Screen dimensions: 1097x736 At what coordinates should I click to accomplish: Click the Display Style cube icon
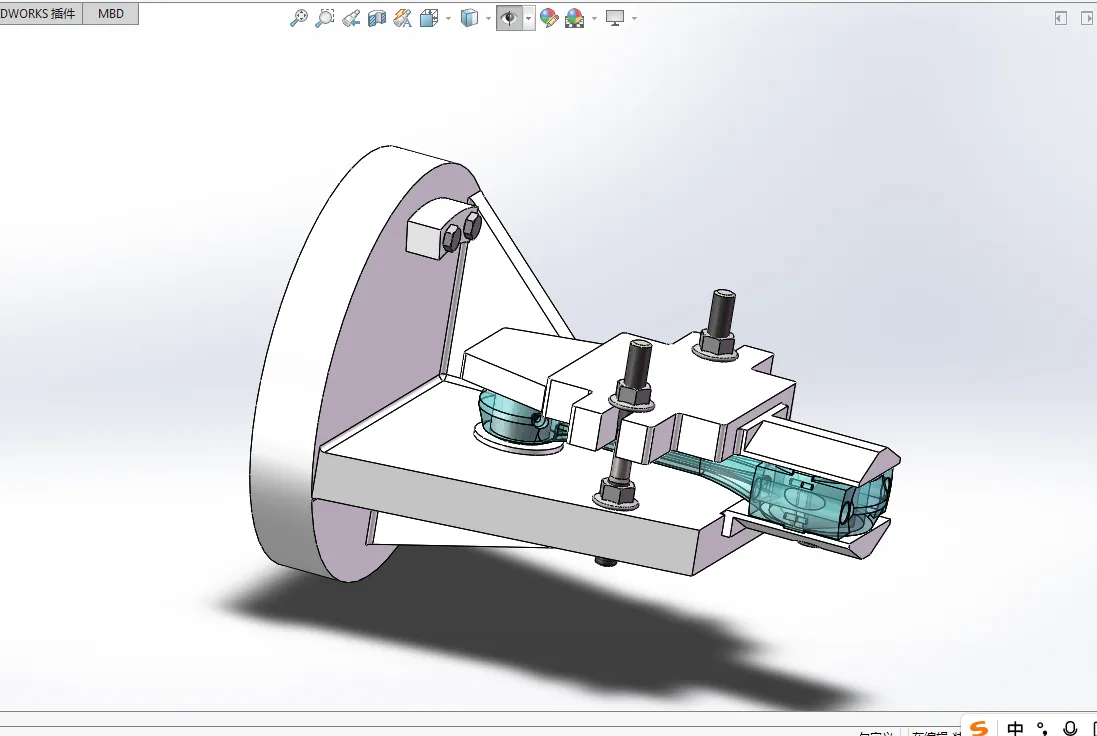click(x=469, y=18)
